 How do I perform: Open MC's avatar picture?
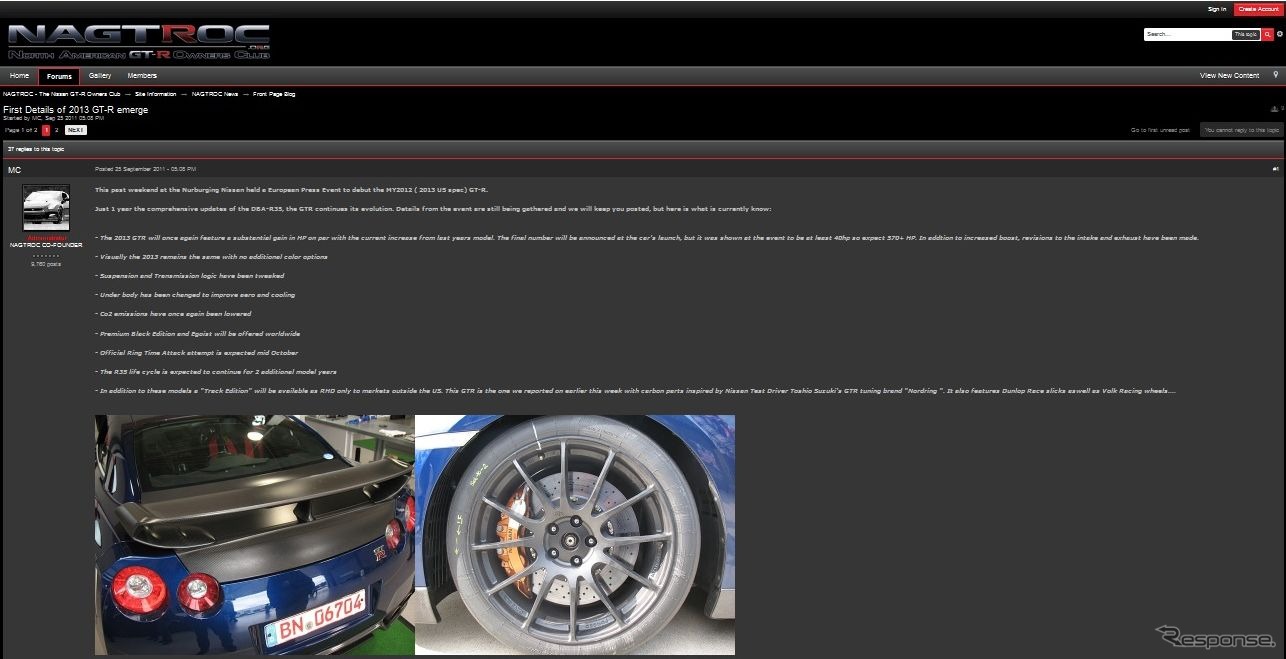pos(46,208)
